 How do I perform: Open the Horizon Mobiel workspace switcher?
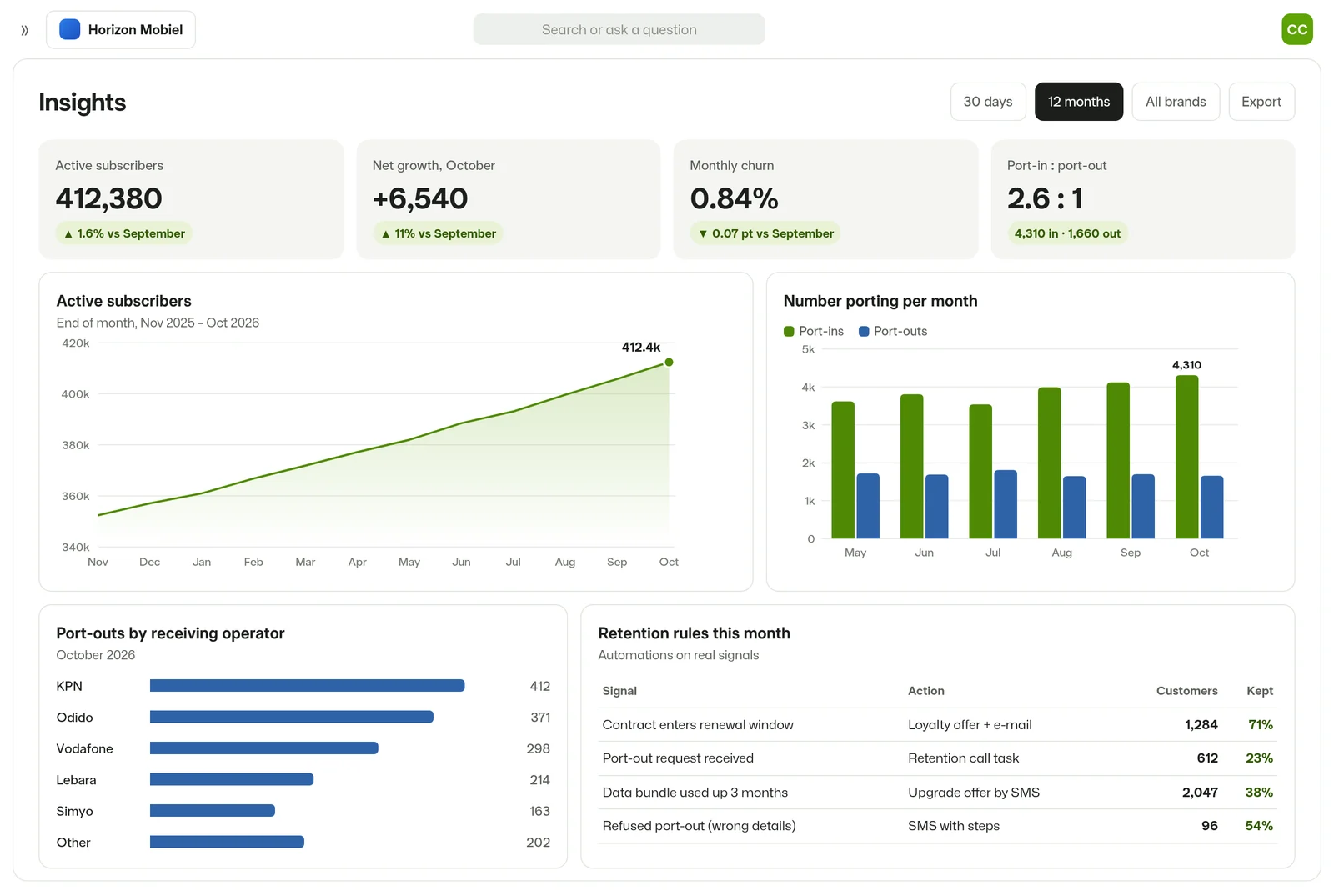click(x=121, y=29)
